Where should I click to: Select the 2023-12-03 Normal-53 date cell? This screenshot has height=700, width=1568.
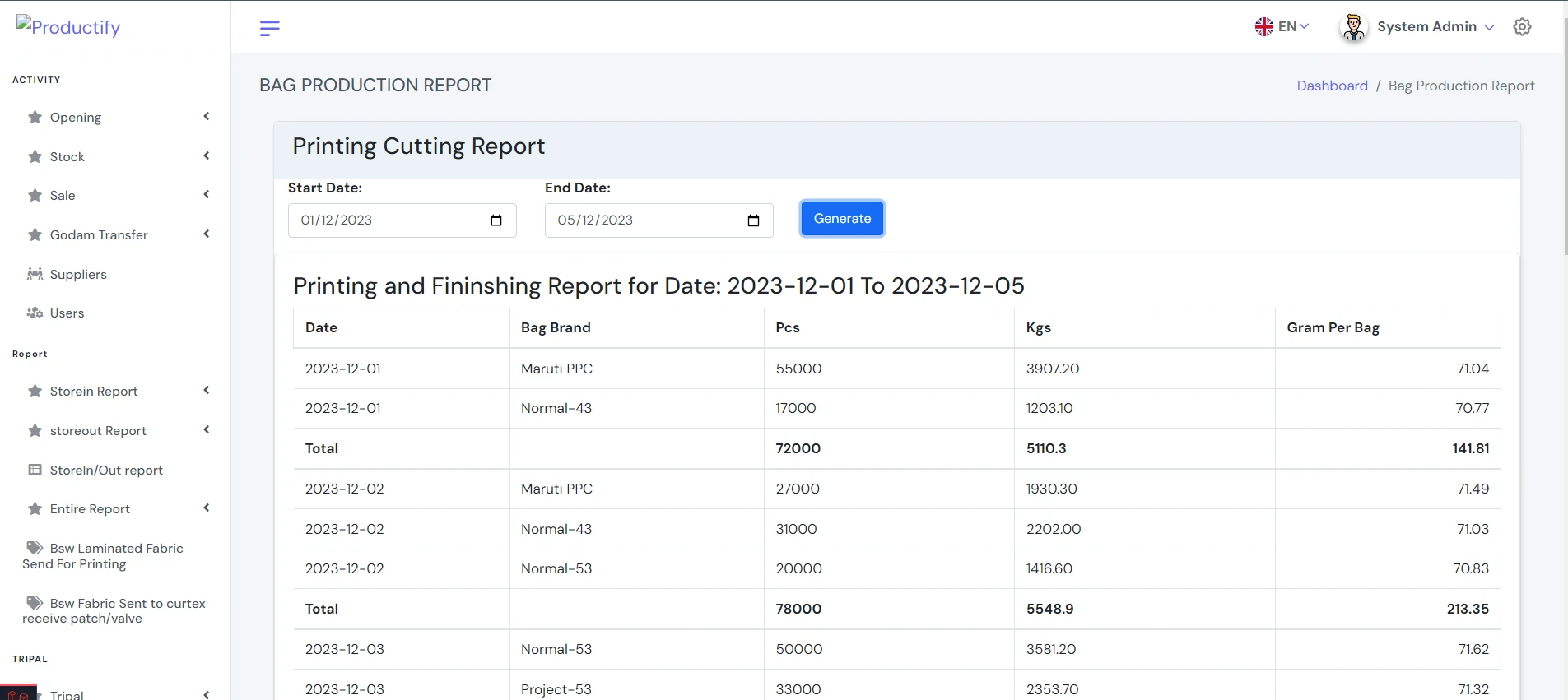point(402,649)
